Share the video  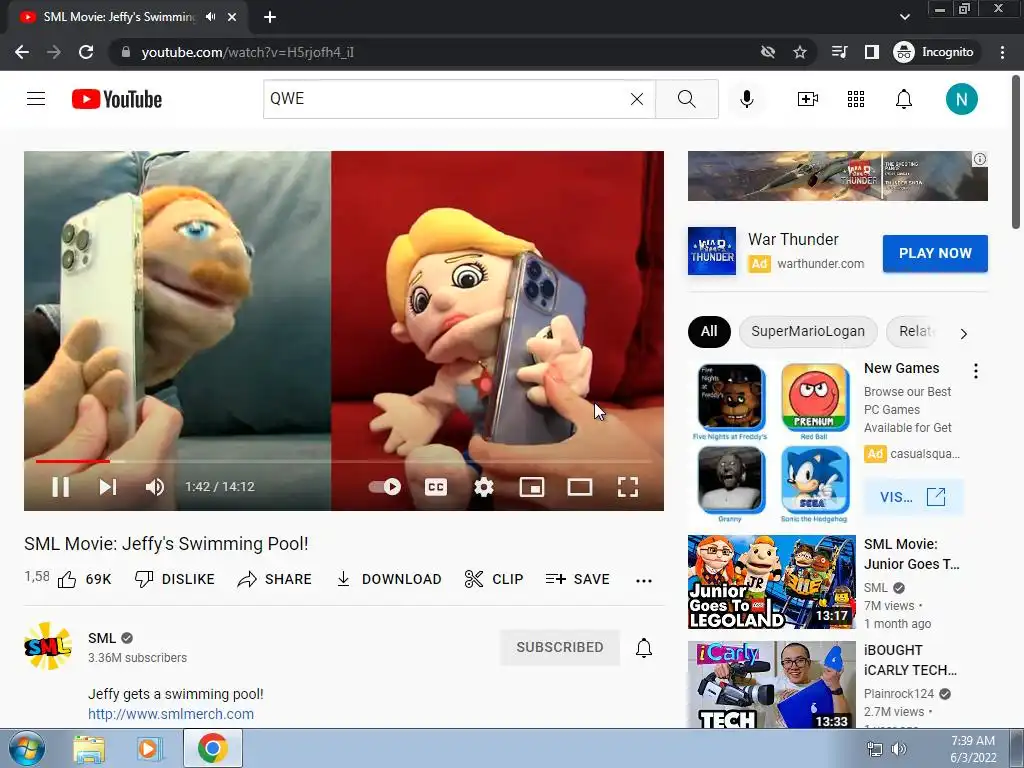pyautogui.click(x=274, y=579)
